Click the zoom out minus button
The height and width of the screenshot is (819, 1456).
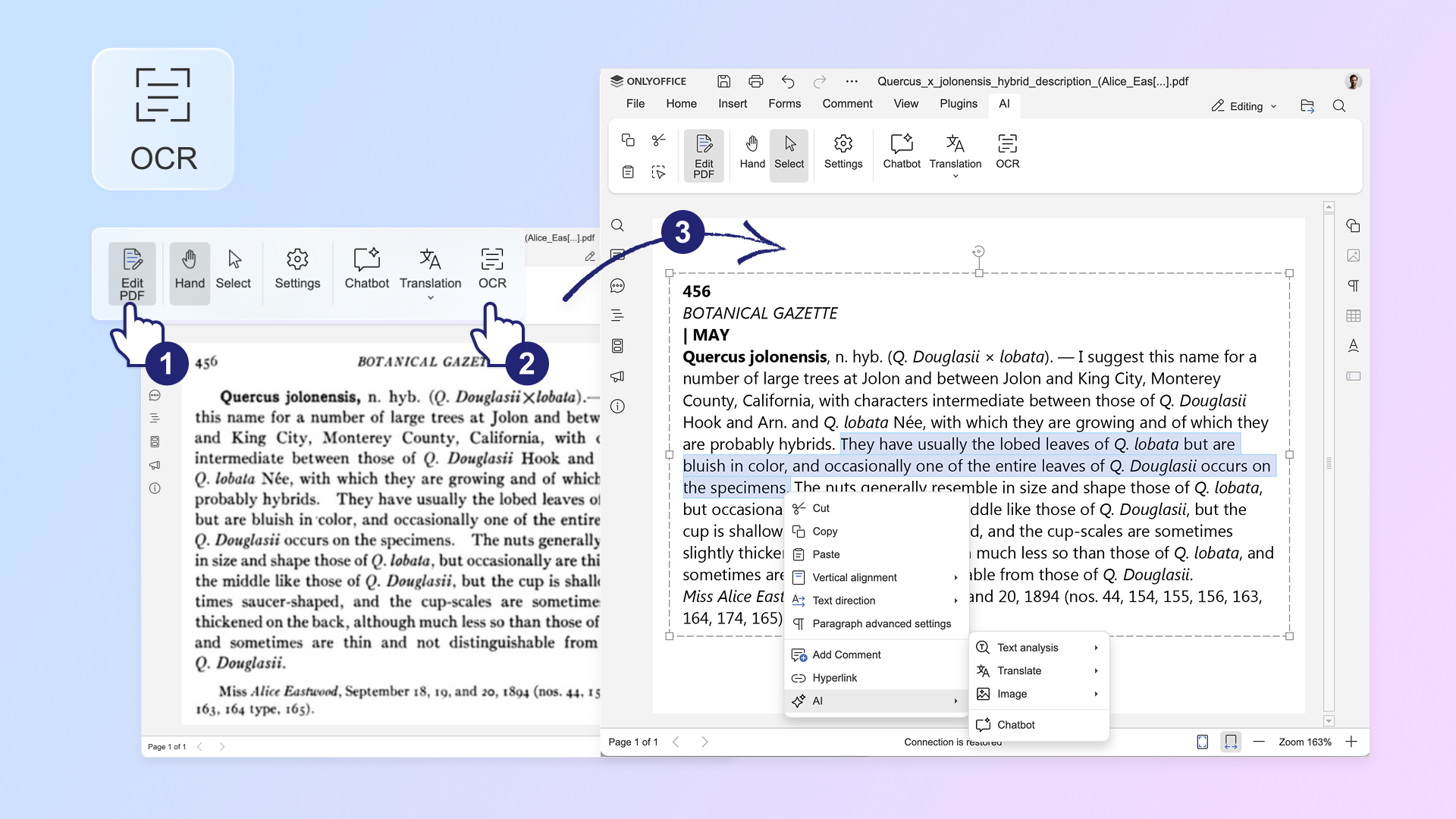(x=1259, y=742)
